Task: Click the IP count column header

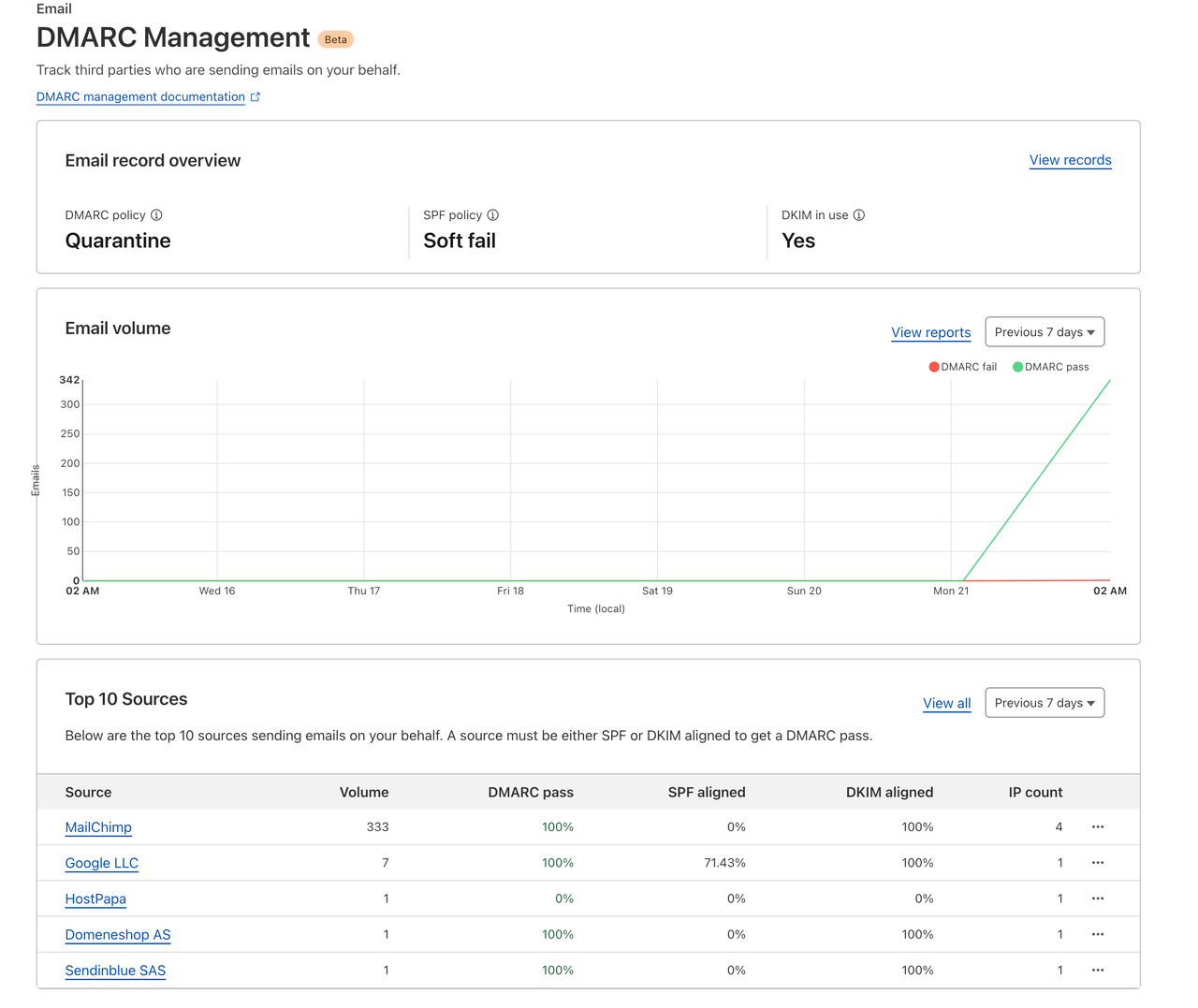Action: click(1035, 792)
